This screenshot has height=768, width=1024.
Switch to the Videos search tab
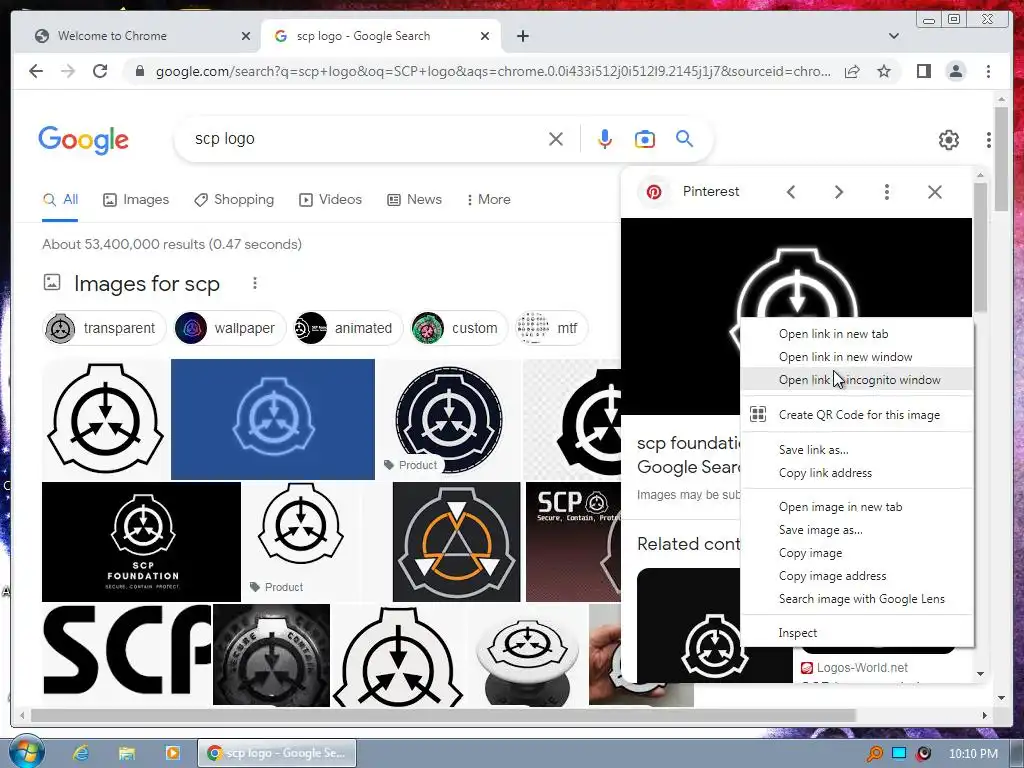pyautogui.click(x=330, y=199)
